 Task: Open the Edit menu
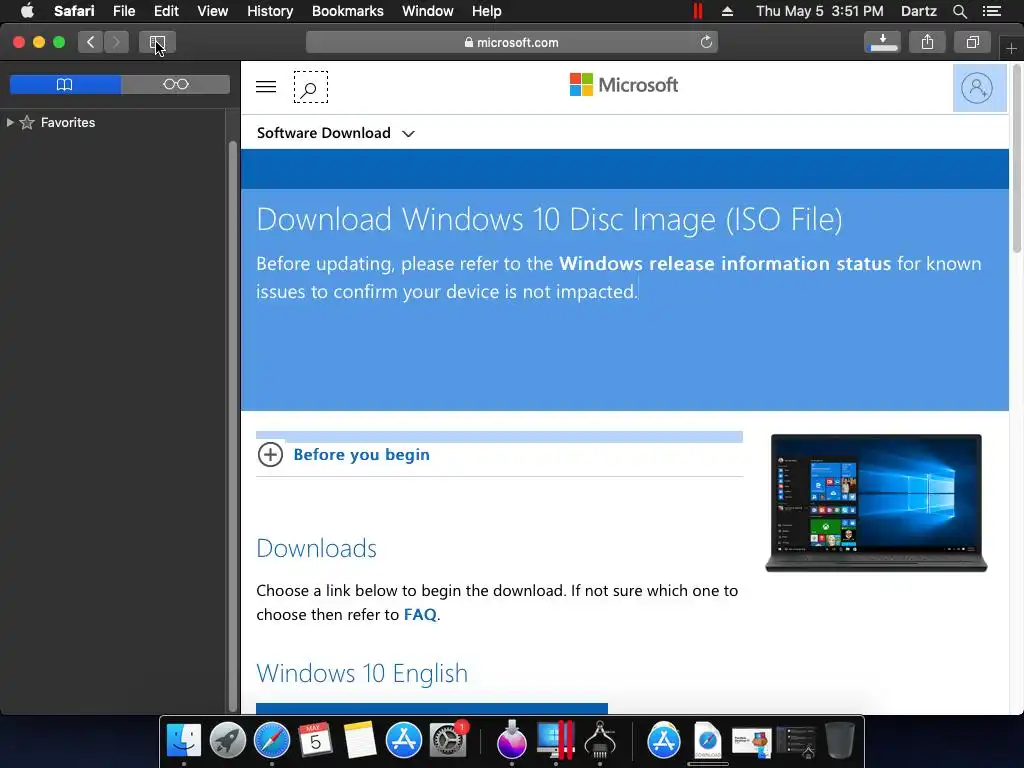(166, 11)
